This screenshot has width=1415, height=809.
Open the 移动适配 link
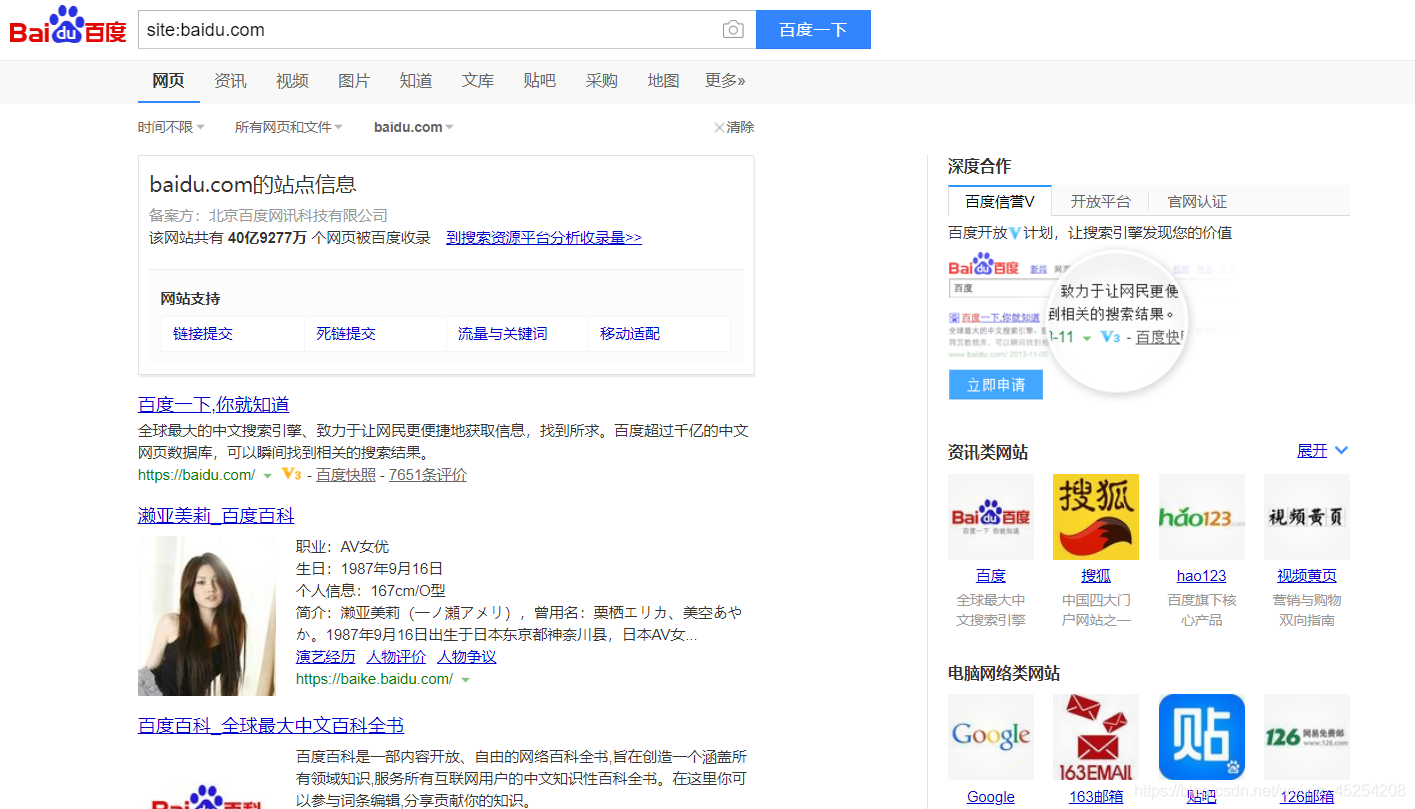point(630,334)
